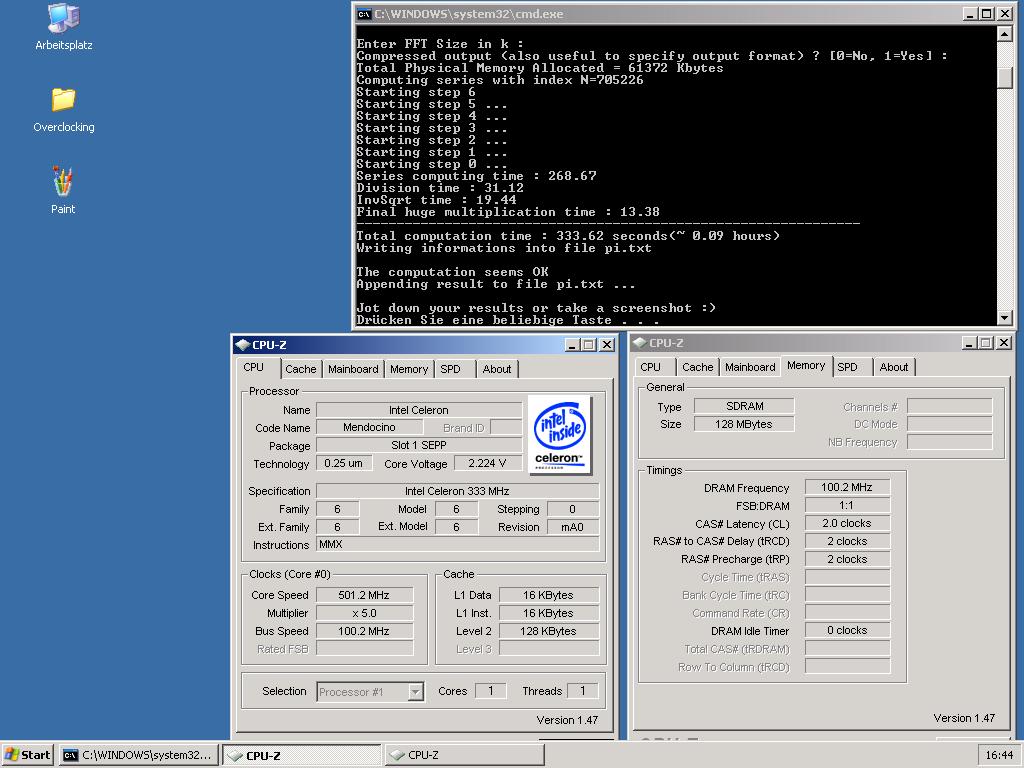Activate the second CPU-Z taskbar button
The image size is (1024, 768).
(x=464, y=755)
